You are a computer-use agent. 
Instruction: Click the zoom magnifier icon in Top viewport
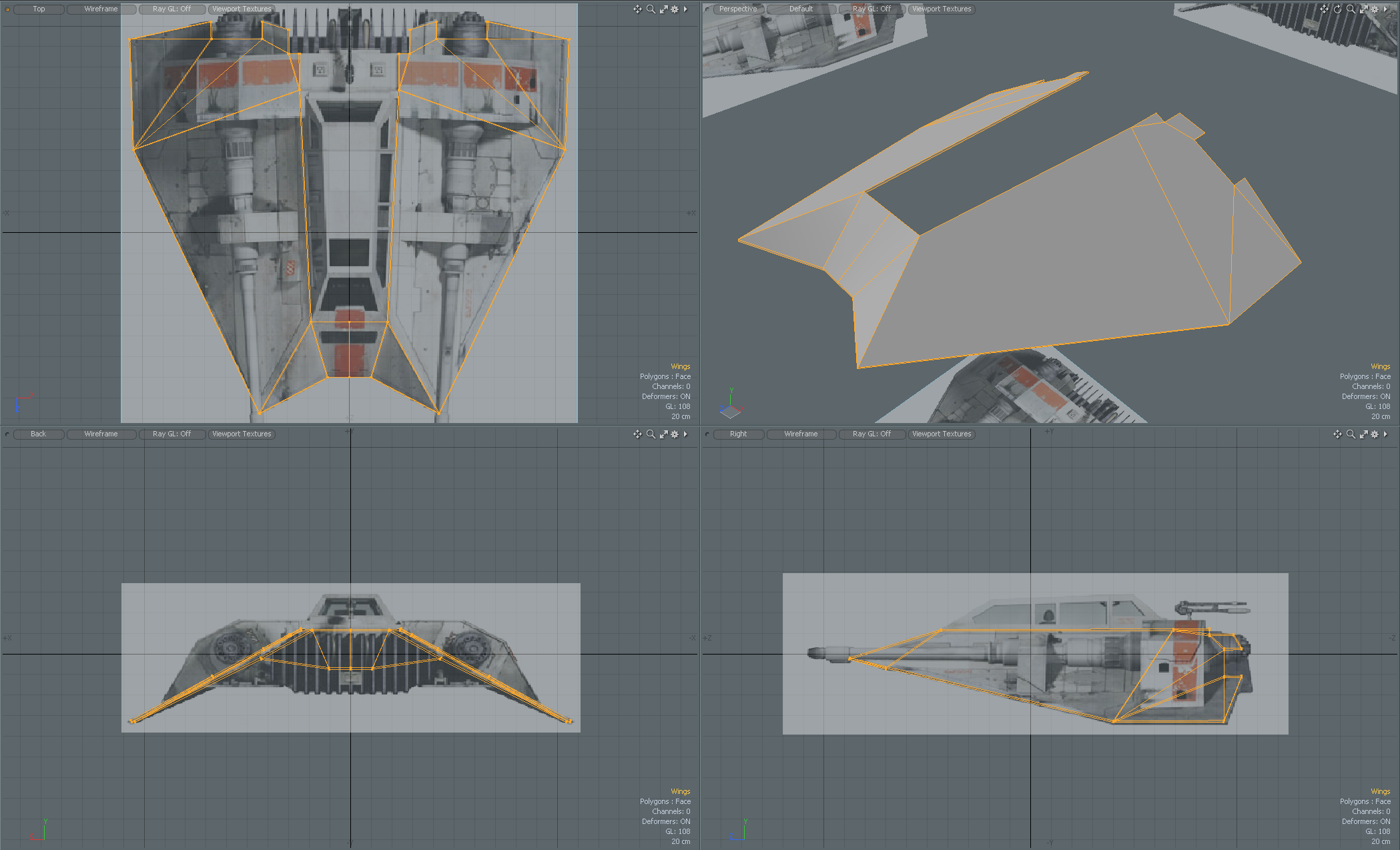click(x=651, y=9)
